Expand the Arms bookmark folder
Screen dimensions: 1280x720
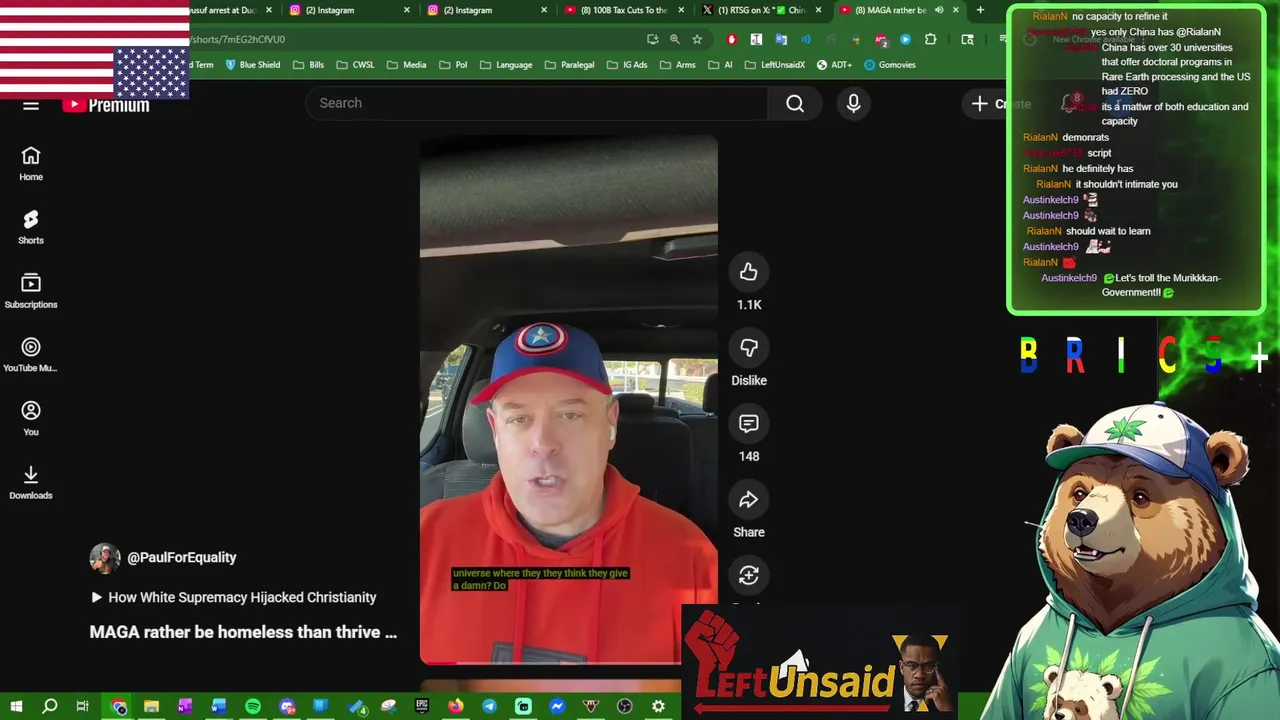677,65
